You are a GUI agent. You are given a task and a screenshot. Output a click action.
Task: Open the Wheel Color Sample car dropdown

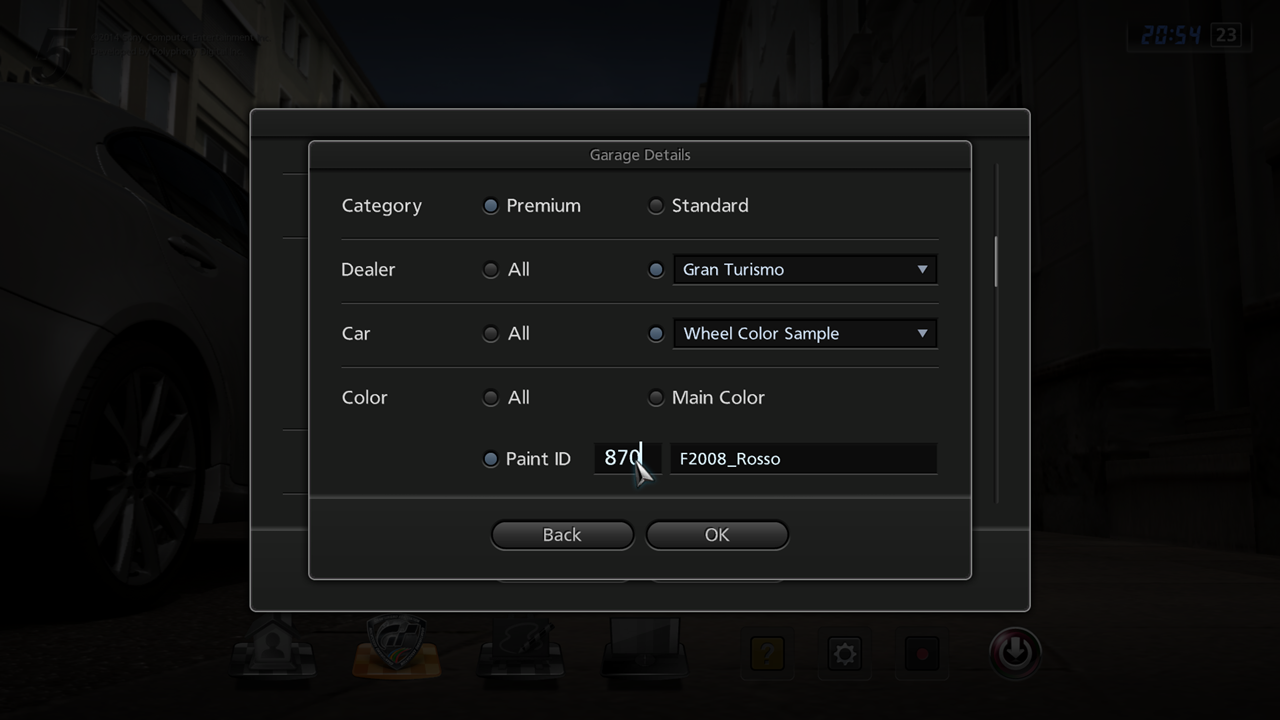[x=805, y=333]
